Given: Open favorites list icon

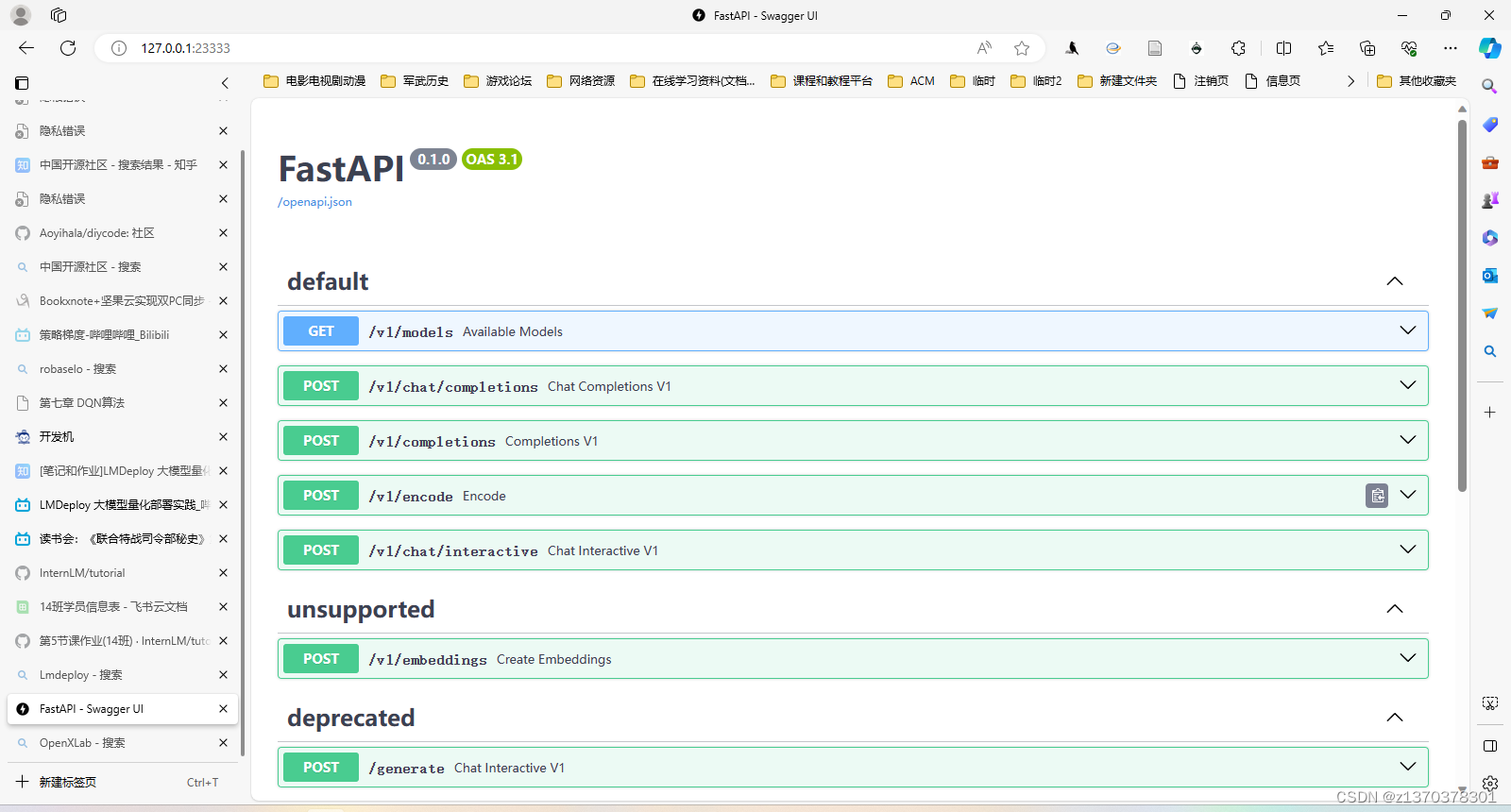Looking at the screenshot, I should click(1326, 48).
